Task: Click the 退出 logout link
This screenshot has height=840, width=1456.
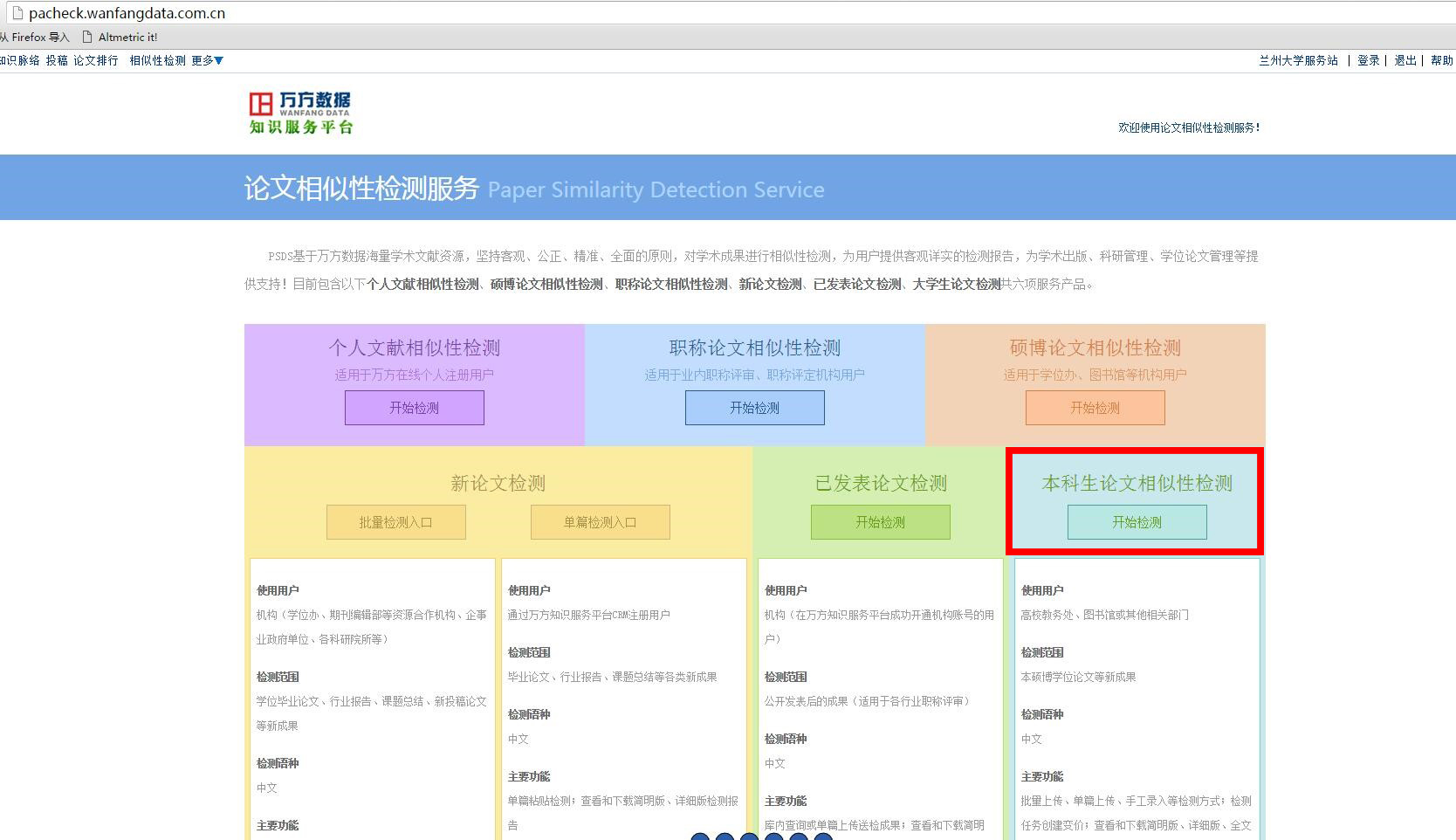Action: [x=1404, y=60]
